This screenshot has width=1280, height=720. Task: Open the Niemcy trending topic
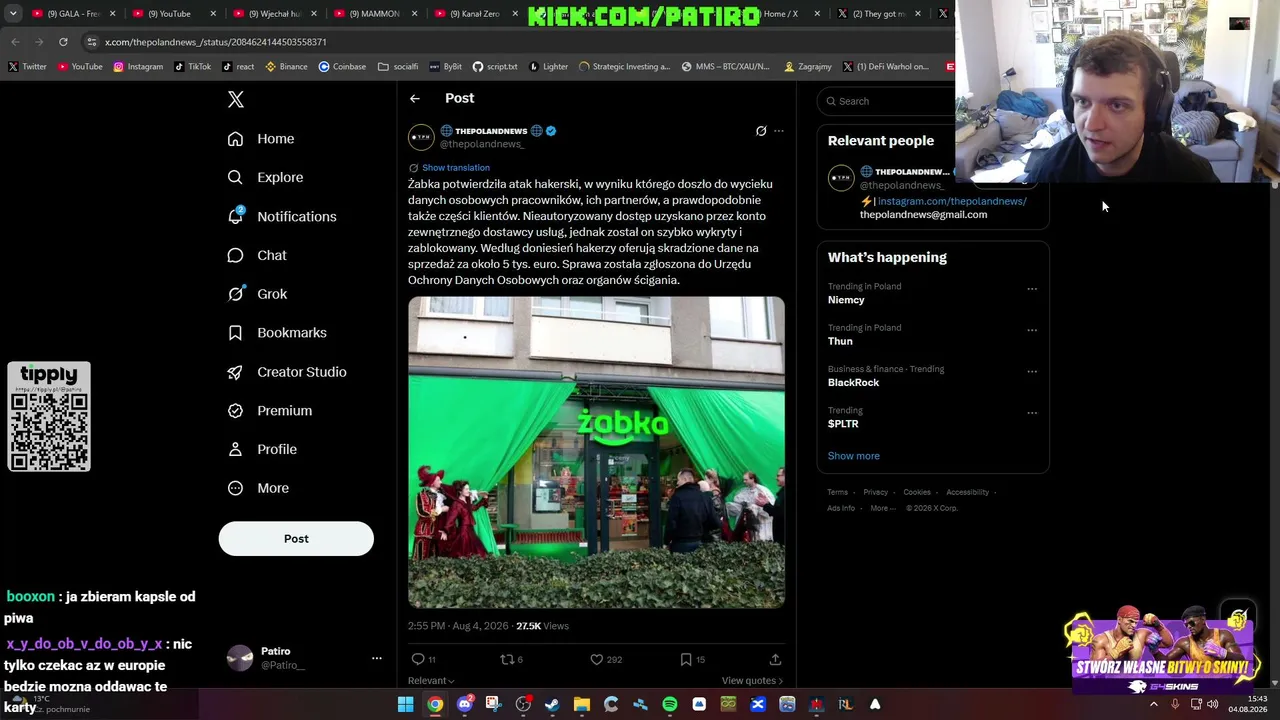point(846,300)
